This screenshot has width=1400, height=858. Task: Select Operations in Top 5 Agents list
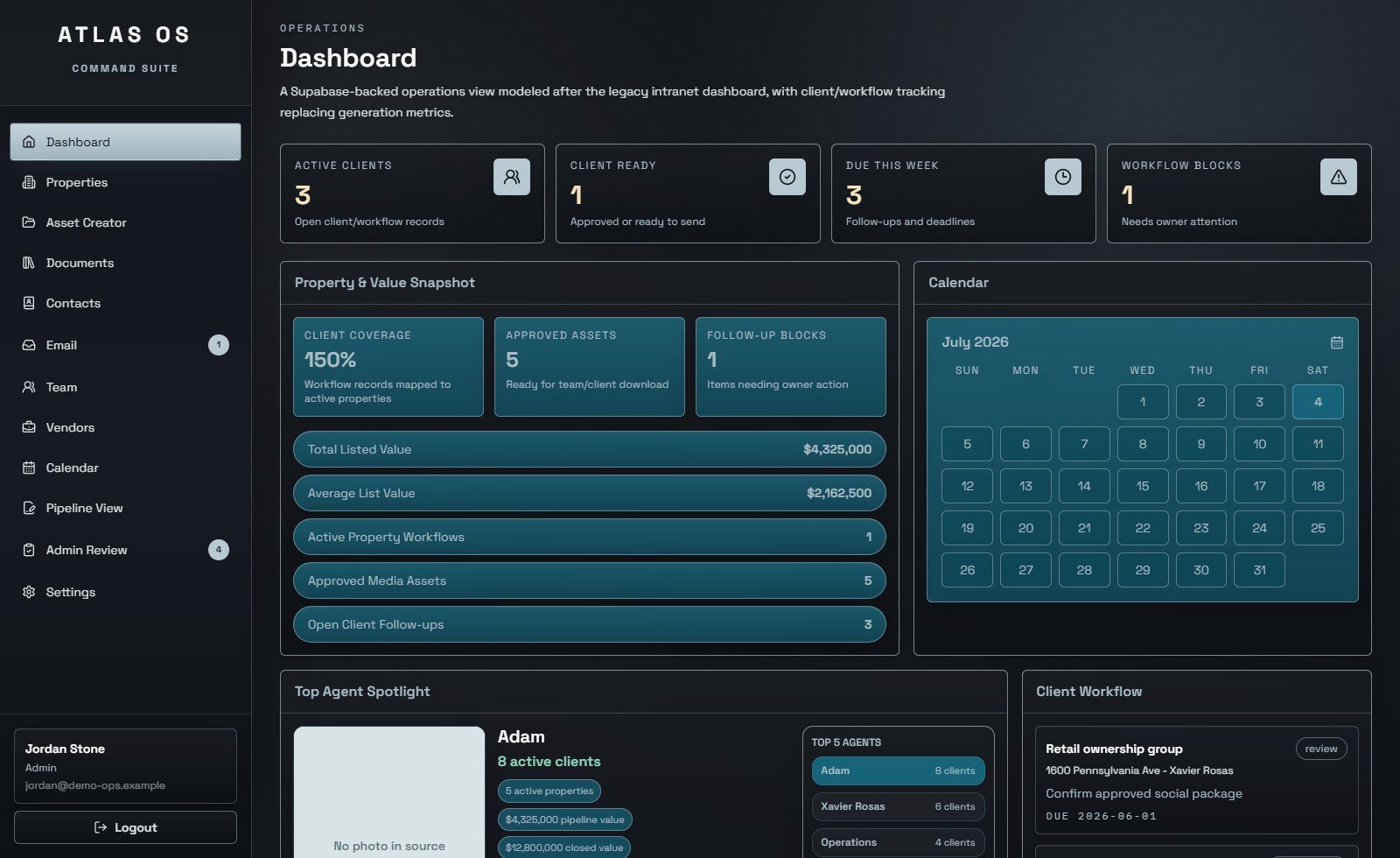[x=898, y=842]
